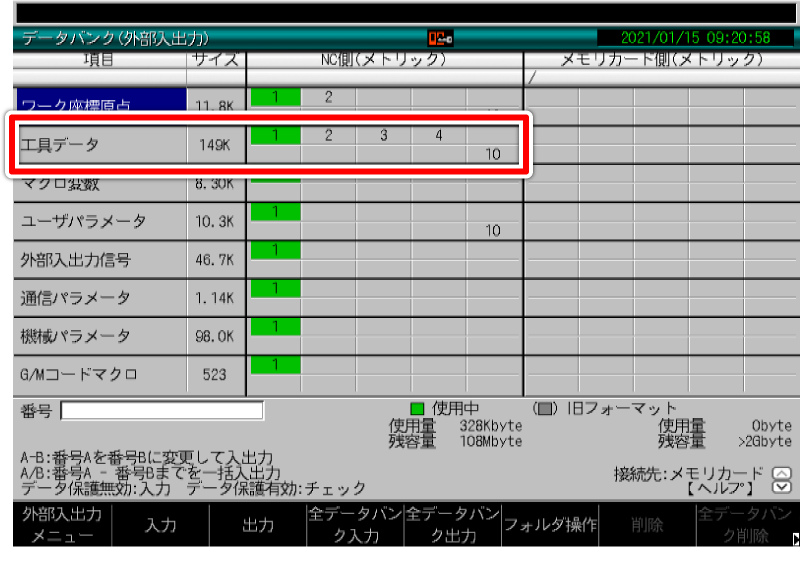Focus the 番号 input field
This screenshot has height=566, width=800.
coord(162,410)
